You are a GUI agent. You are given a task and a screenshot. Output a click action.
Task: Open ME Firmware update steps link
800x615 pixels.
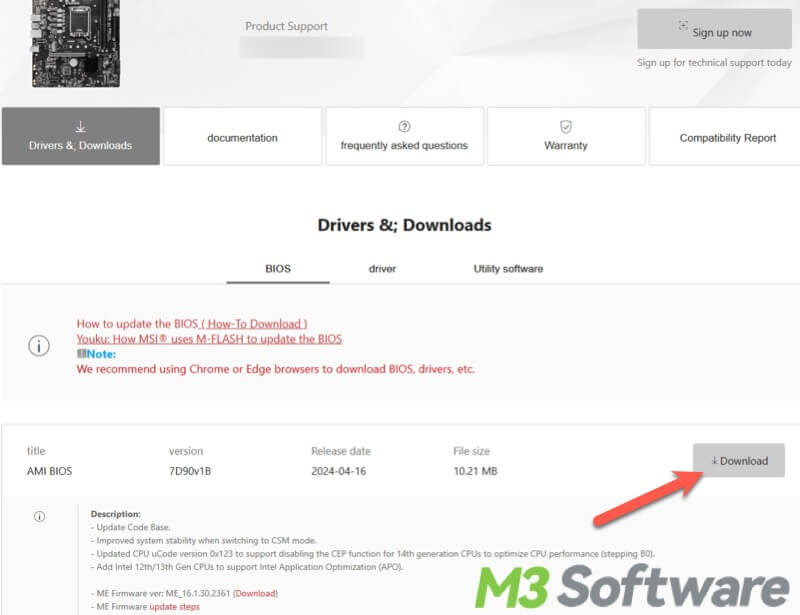click(x=174, y=607)
